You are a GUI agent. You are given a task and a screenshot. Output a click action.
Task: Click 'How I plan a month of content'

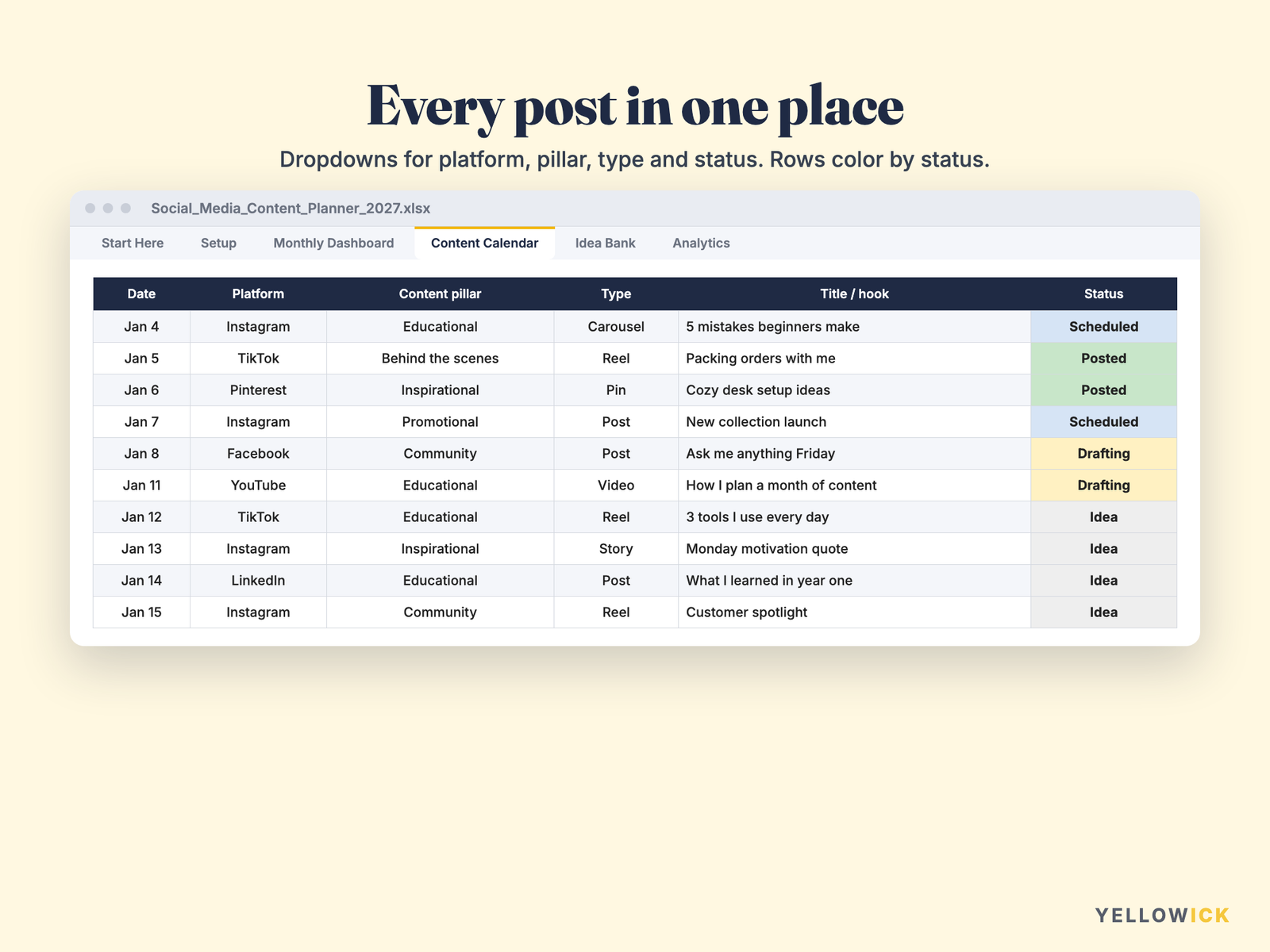click(x=781, y=486)
